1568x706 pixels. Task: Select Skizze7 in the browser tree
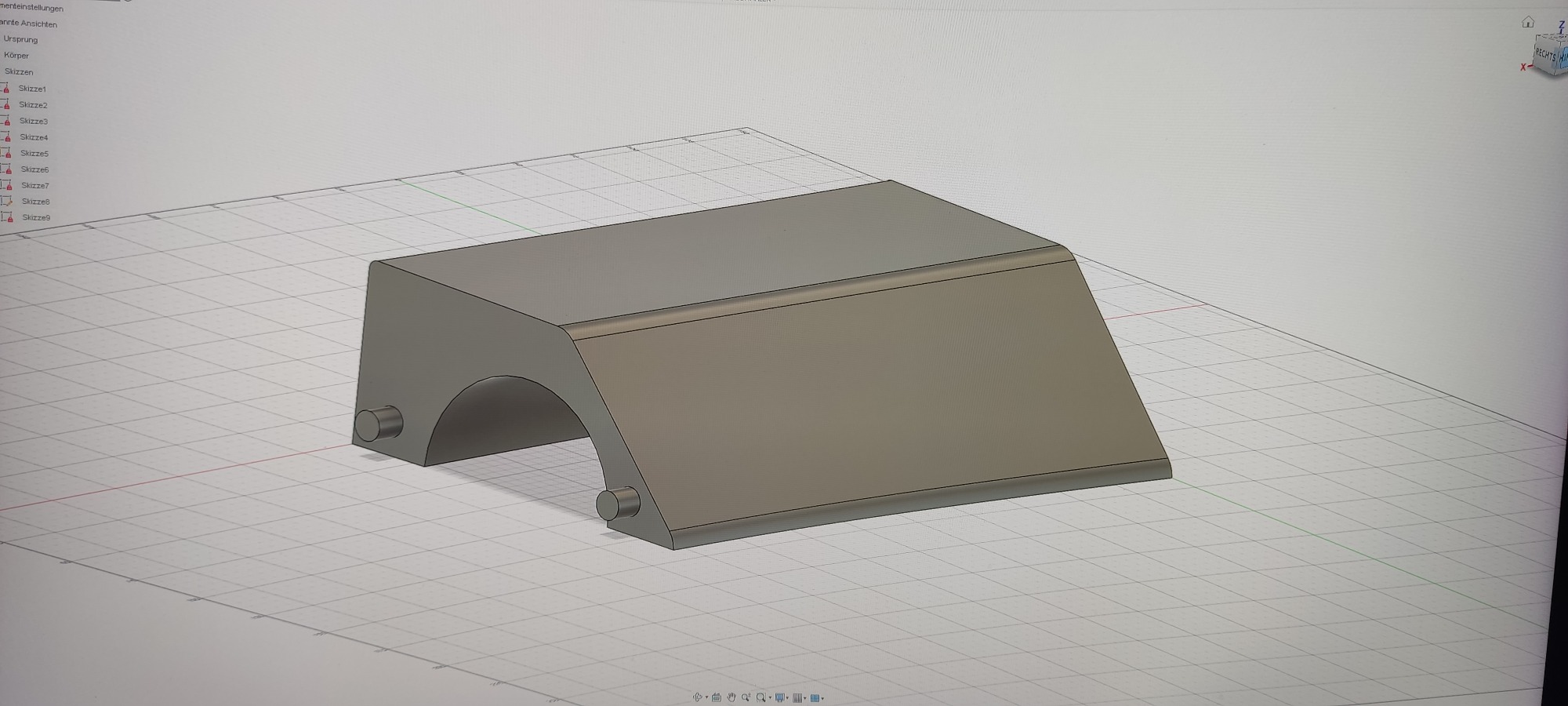[35, 186]
